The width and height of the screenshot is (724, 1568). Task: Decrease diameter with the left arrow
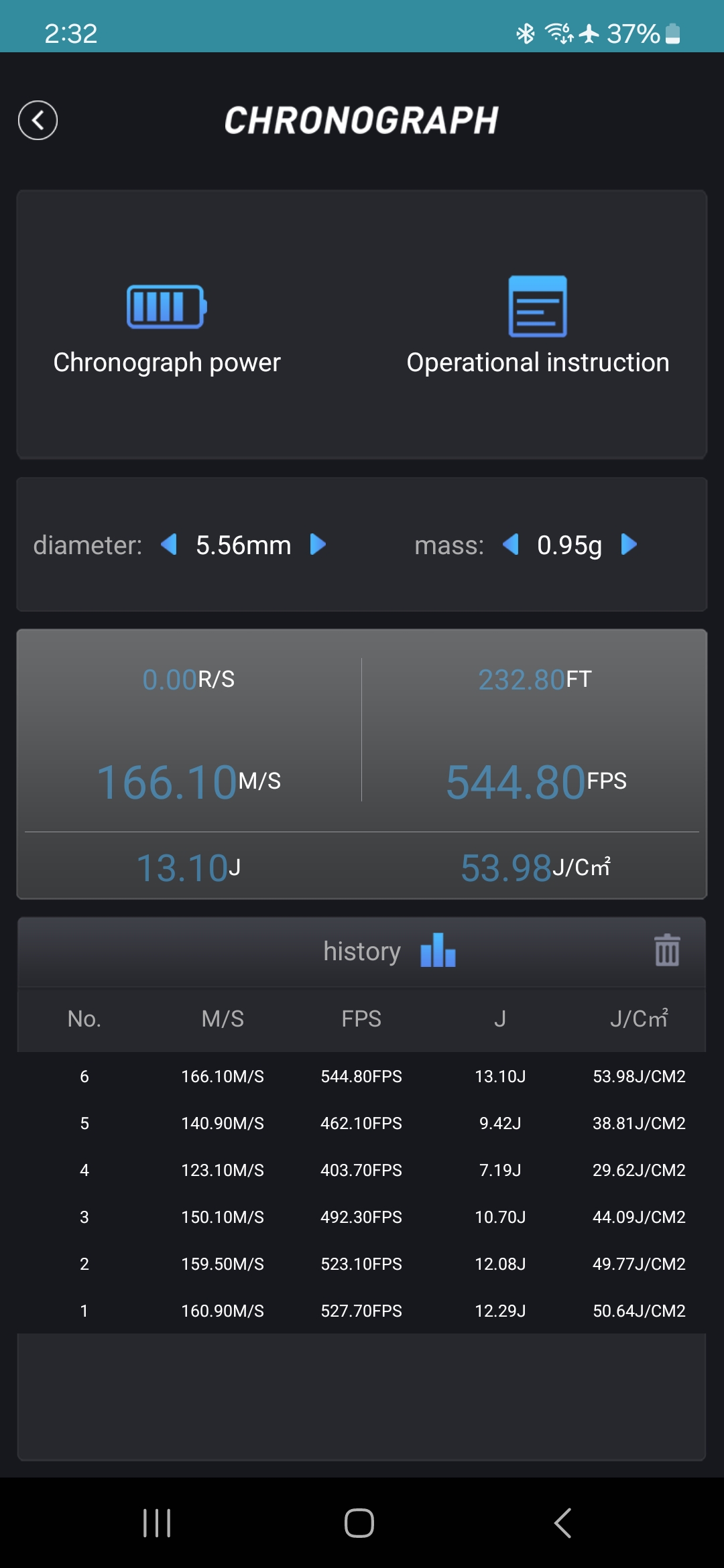169,545
